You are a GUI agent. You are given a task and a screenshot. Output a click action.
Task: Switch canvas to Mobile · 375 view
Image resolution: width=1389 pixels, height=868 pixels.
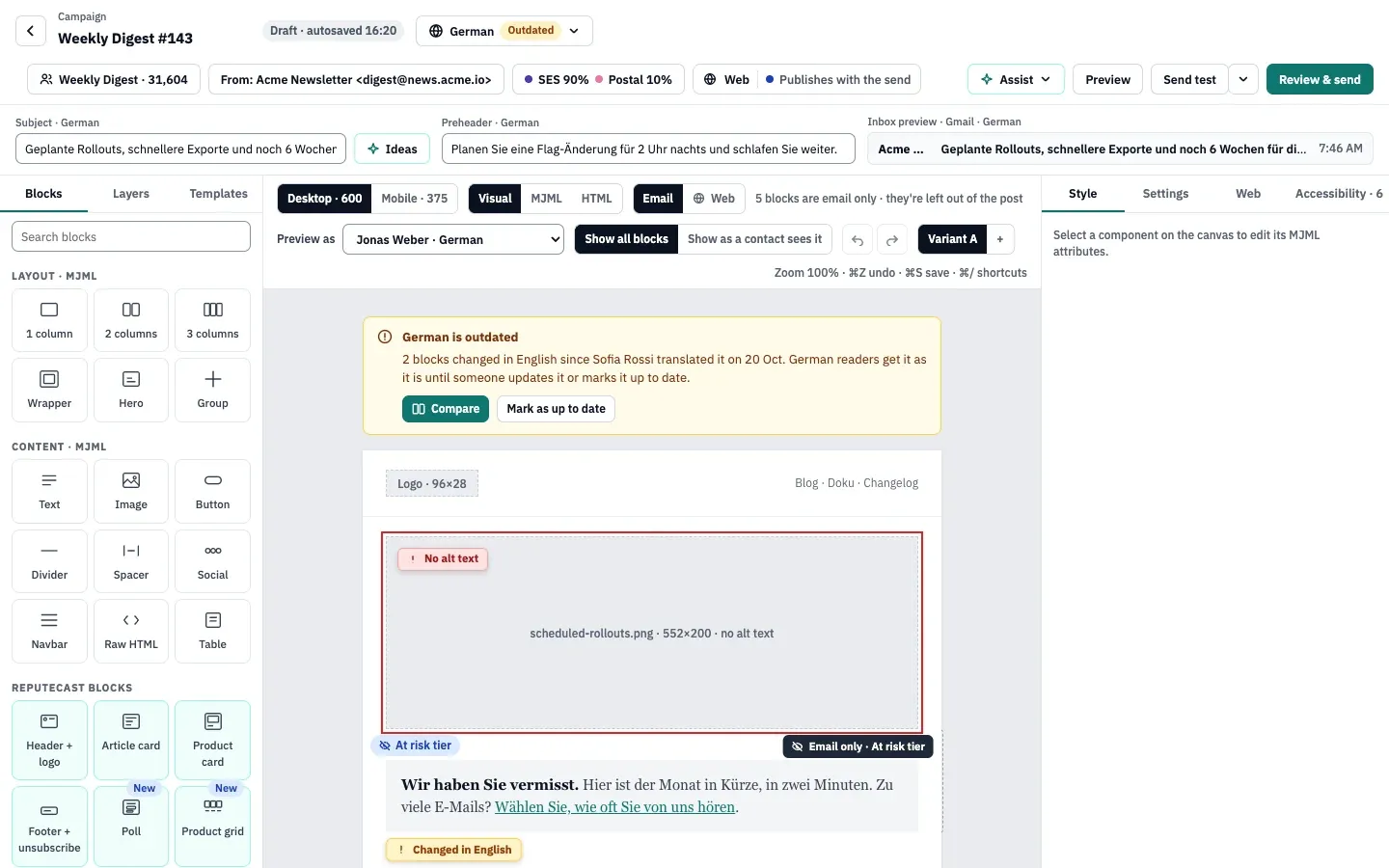[x=415, y=199]
